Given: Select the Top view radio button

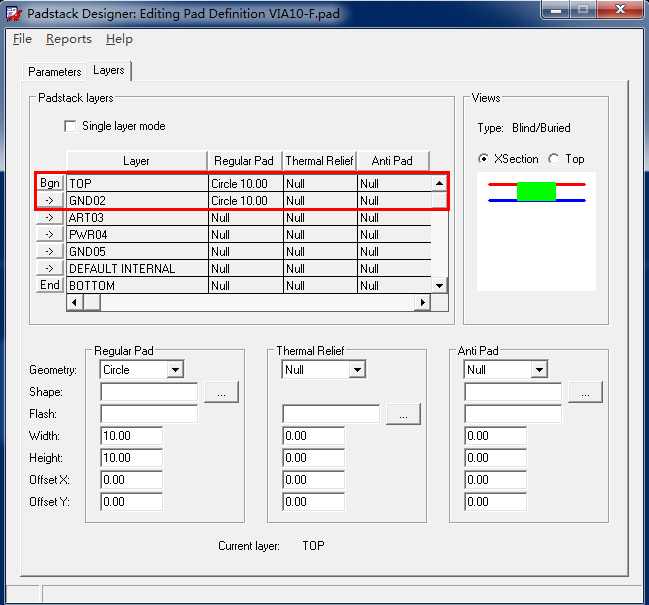Looking at the screenshot, I should tap(553, 158).
